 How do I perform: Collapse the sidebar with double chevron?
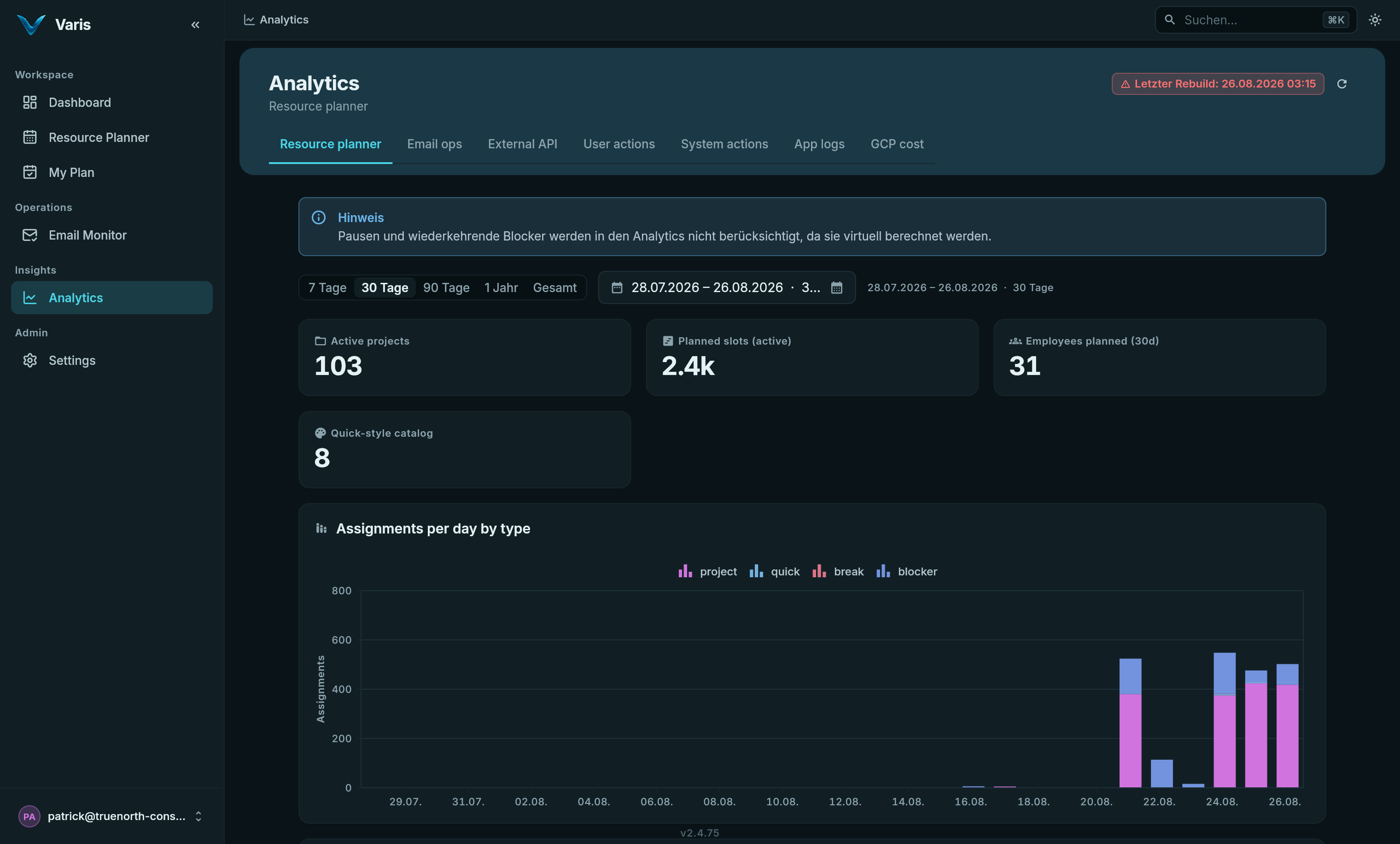click(x=195, y=24)
